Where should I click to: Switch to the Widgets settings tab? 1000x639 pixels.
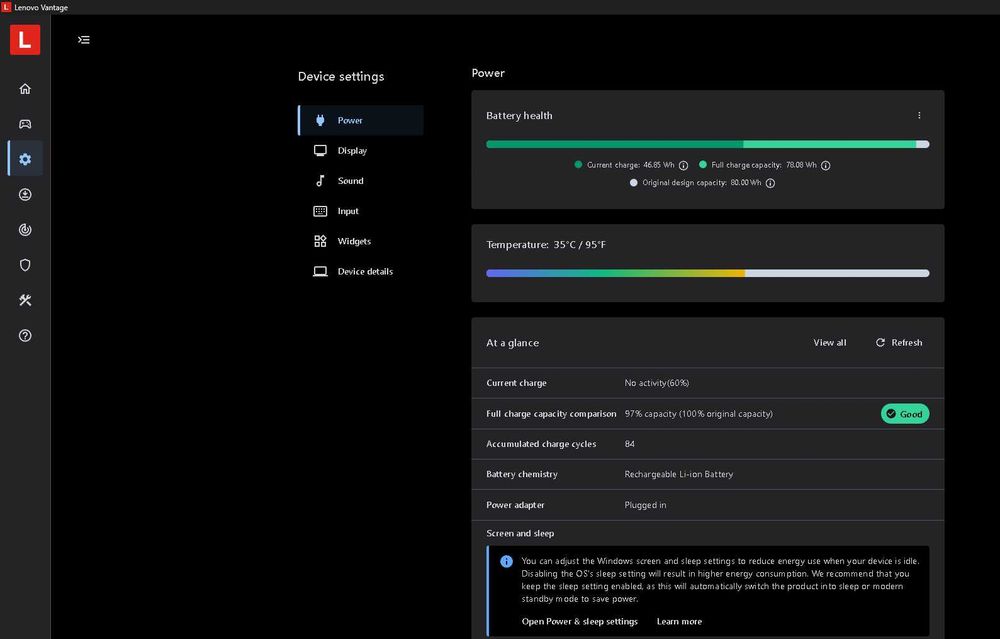tap(361, 241)
